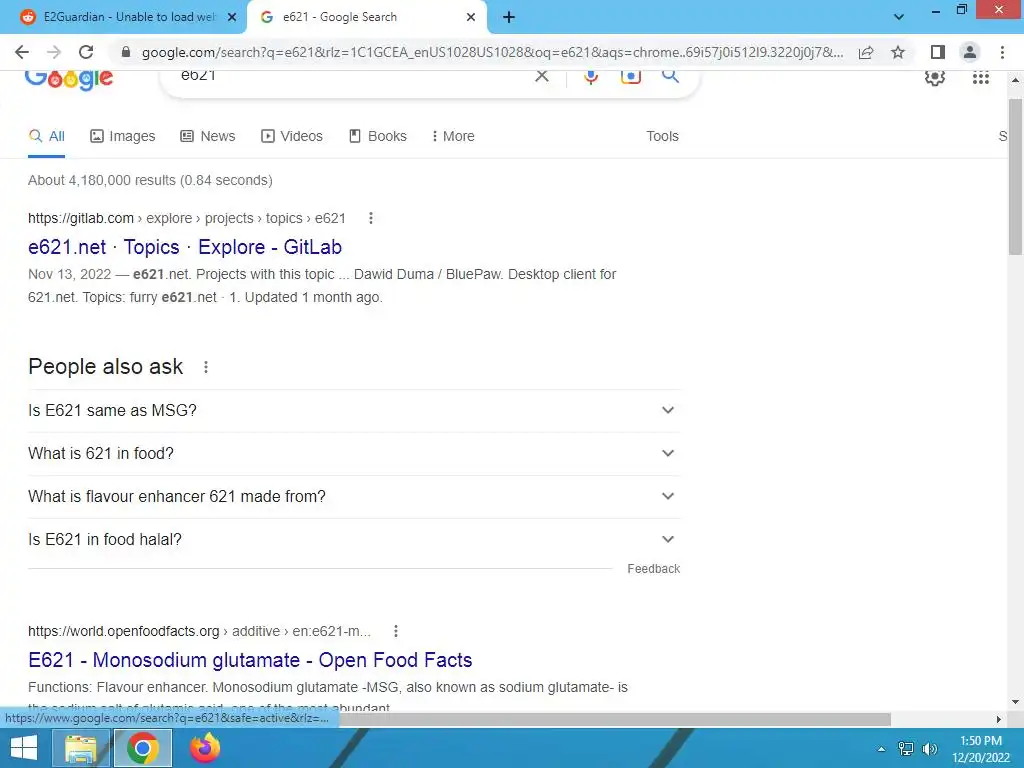Image resolution: width=1024 pixels, height=768 pixels.
Task: Open the tab search dropdown arrow
Action: (x=899, y=17)
